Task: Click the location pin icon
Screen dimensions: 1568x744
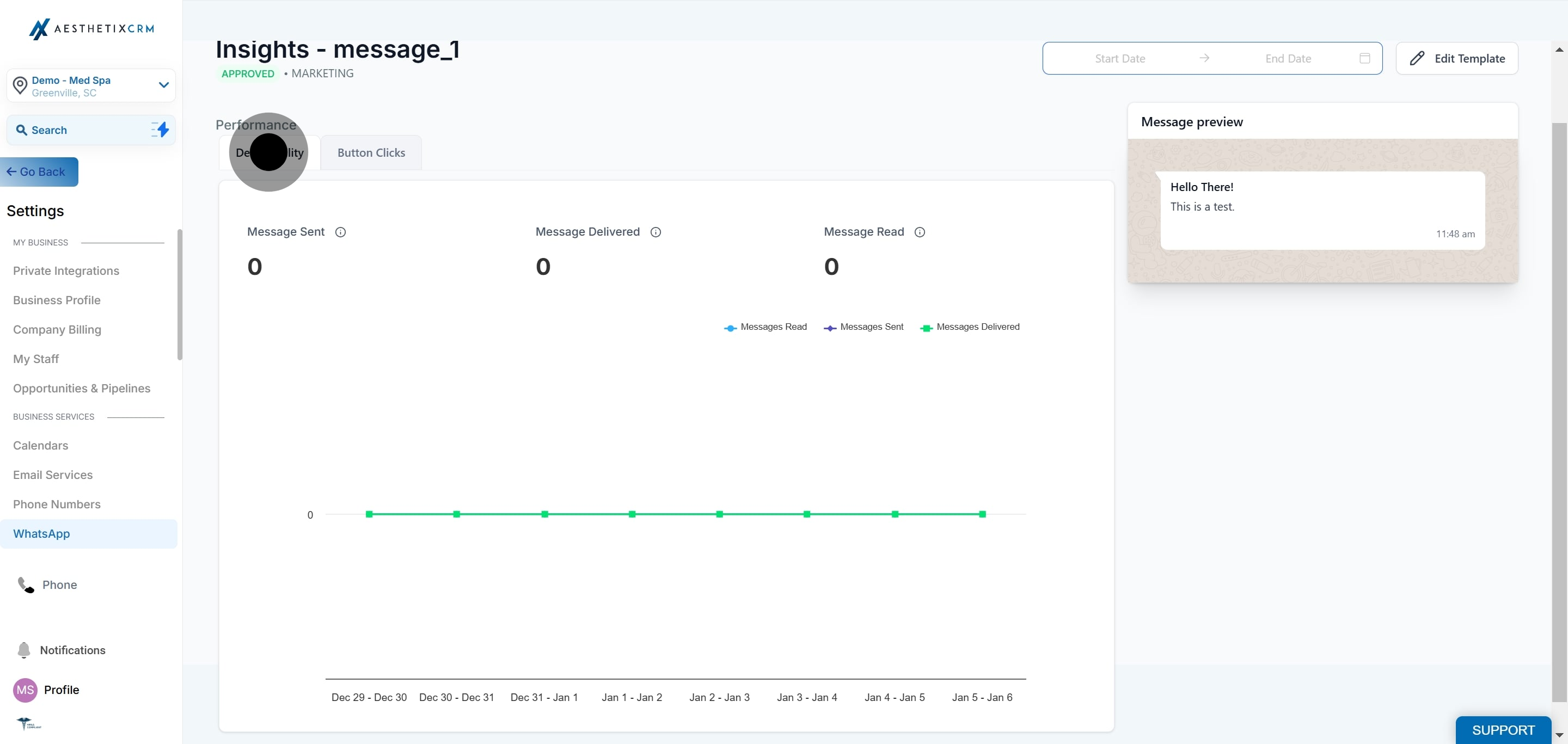Action: 20,86
